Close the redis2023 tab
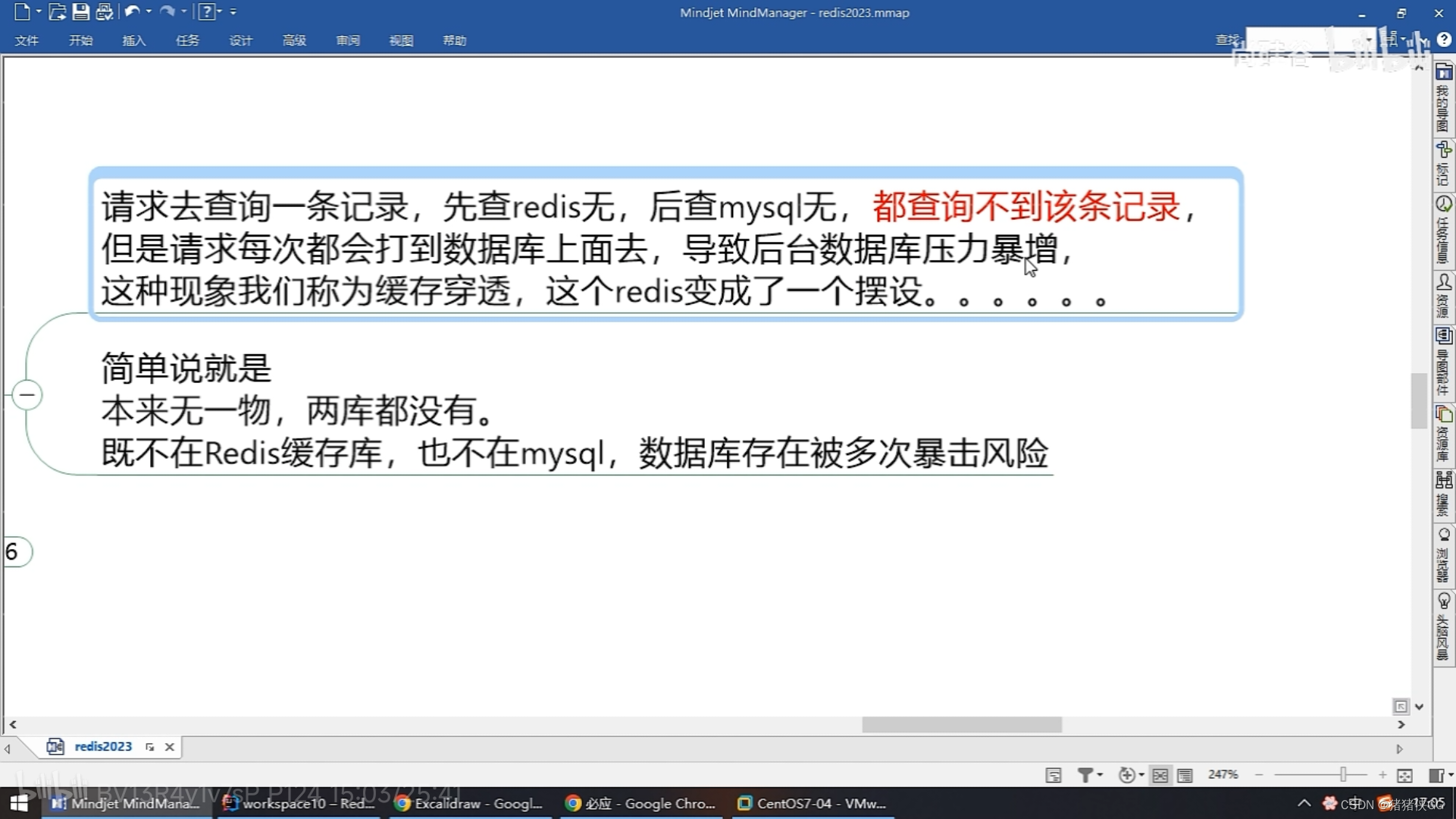The width and height of the screenshot is (1456, 819). click(x=170, y=747)
